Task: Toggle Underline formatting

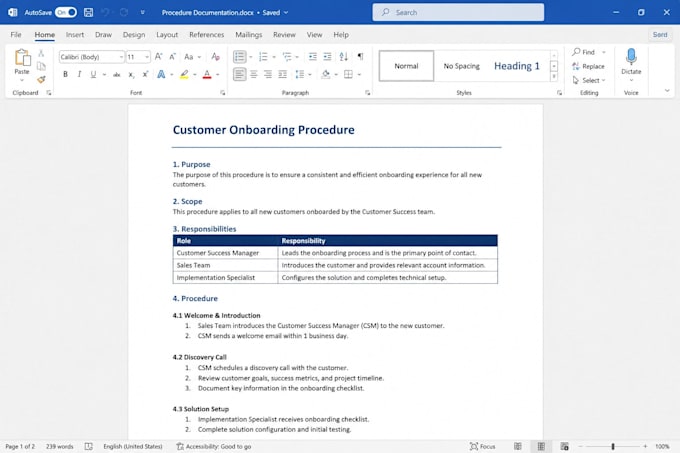Action: [93, 75]
